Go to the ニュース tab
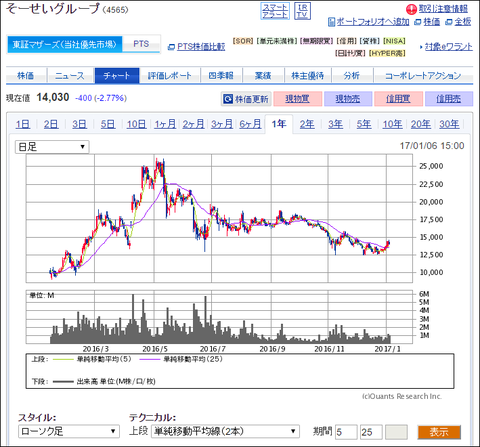Screen dimensions: 480x447 pos(70,76)
